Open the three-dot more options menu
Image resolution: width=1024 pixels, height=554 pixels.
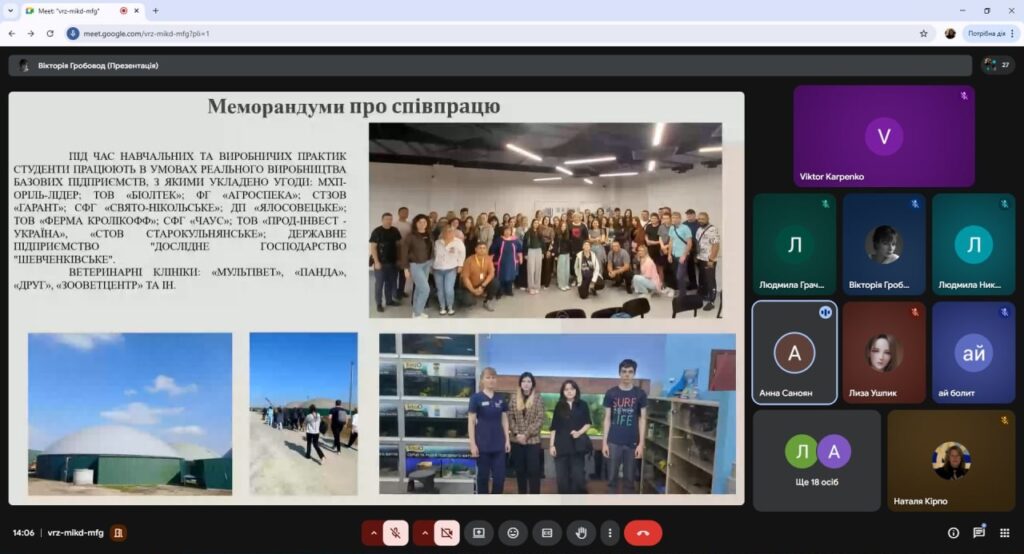point(608,533)
